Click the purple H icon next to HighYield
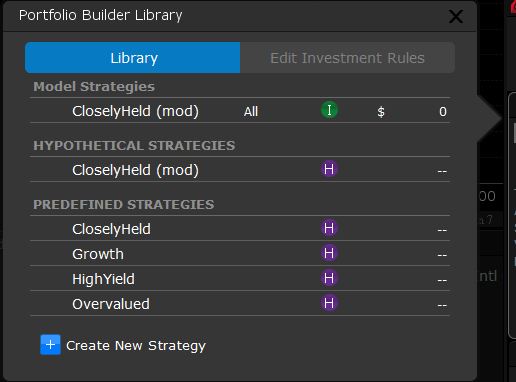 click(329, 278)
